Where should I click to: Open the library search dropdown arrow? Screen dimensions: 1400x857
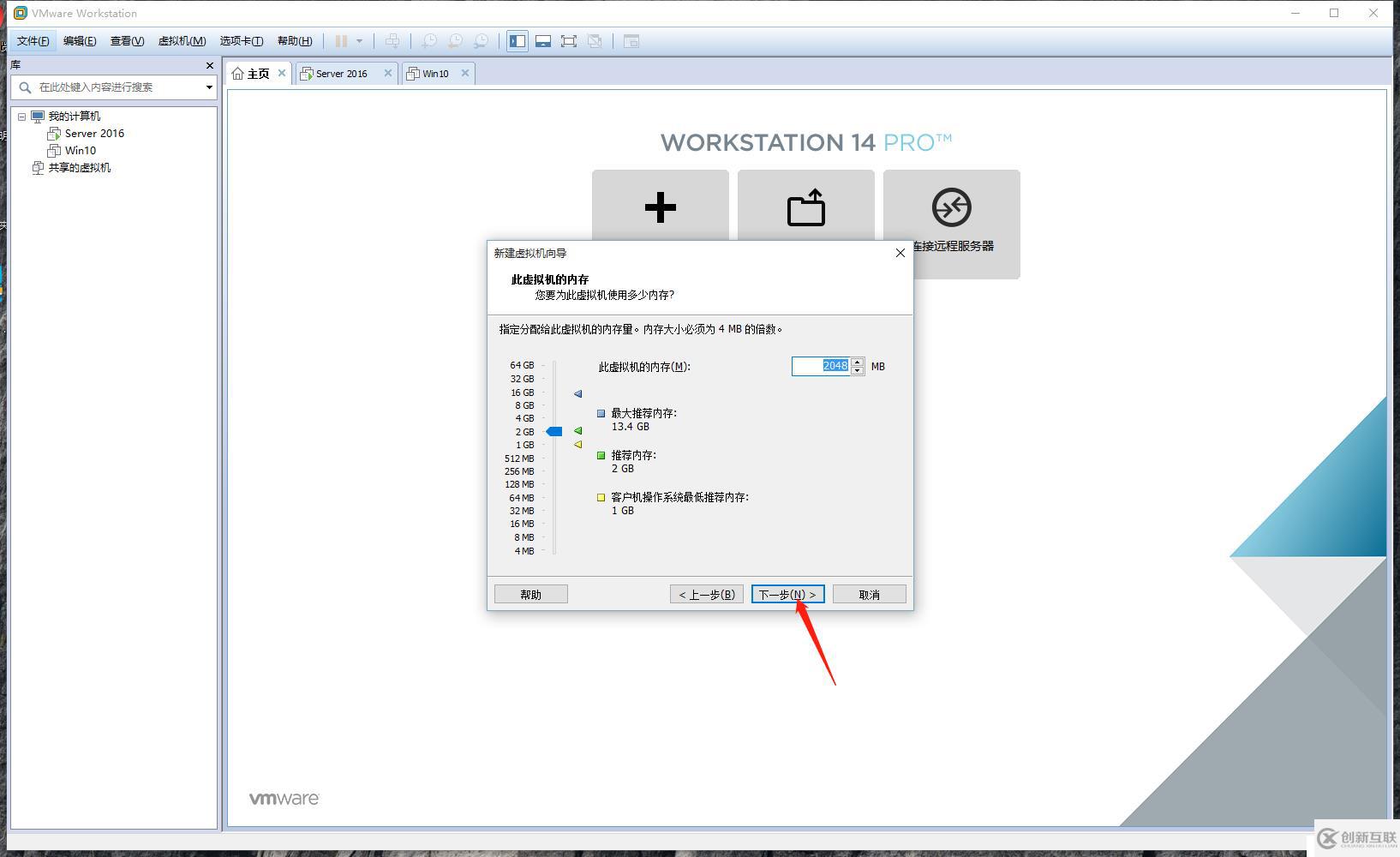(x=209, y=87)
